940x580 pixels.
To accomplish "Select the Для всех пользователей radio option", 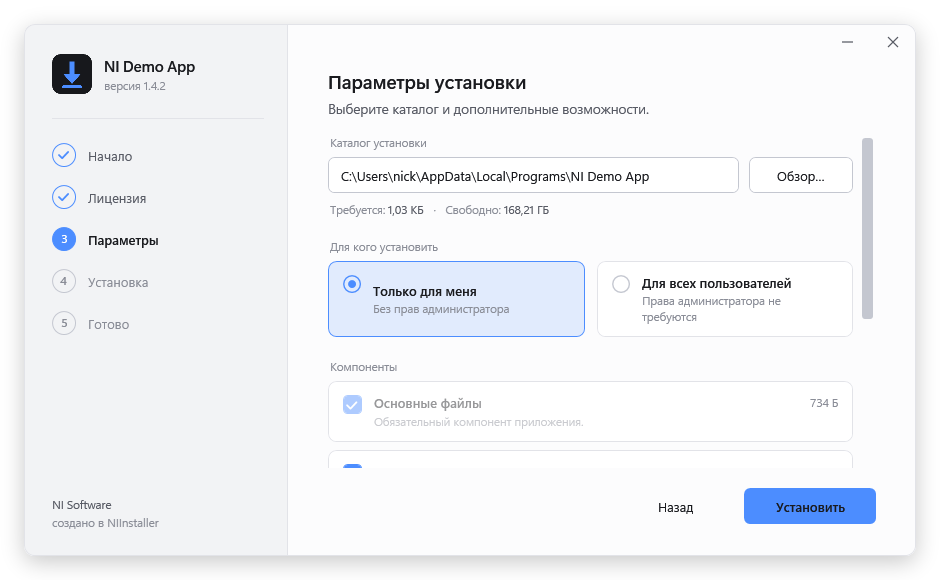I will (x=725, y=299).
